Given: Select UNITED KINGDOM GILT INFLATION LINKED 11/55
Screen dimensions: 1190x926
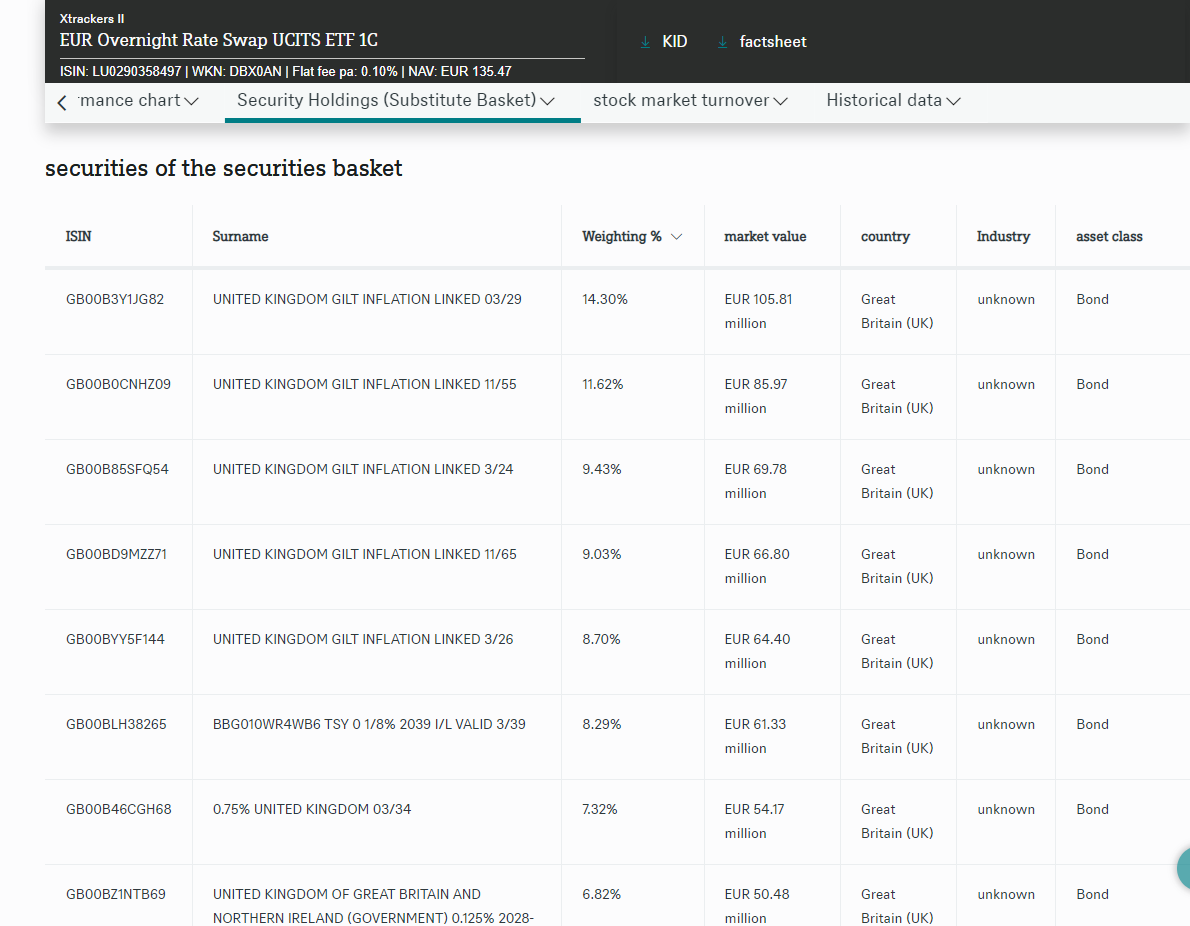Looking at the screenshot, I should point(364,384).
